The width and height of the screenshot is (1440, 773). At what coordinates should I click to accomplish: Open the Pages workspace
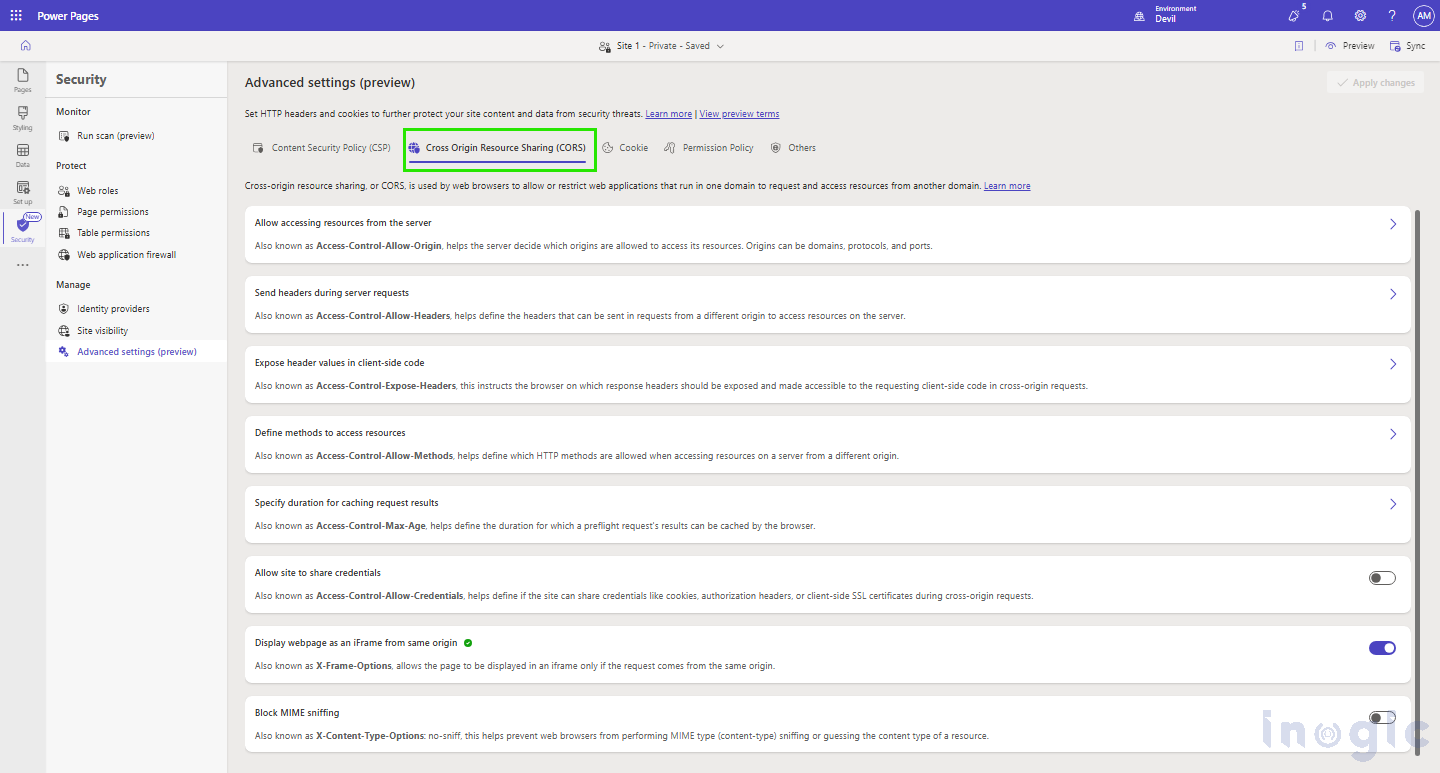(x=23, y=80)
